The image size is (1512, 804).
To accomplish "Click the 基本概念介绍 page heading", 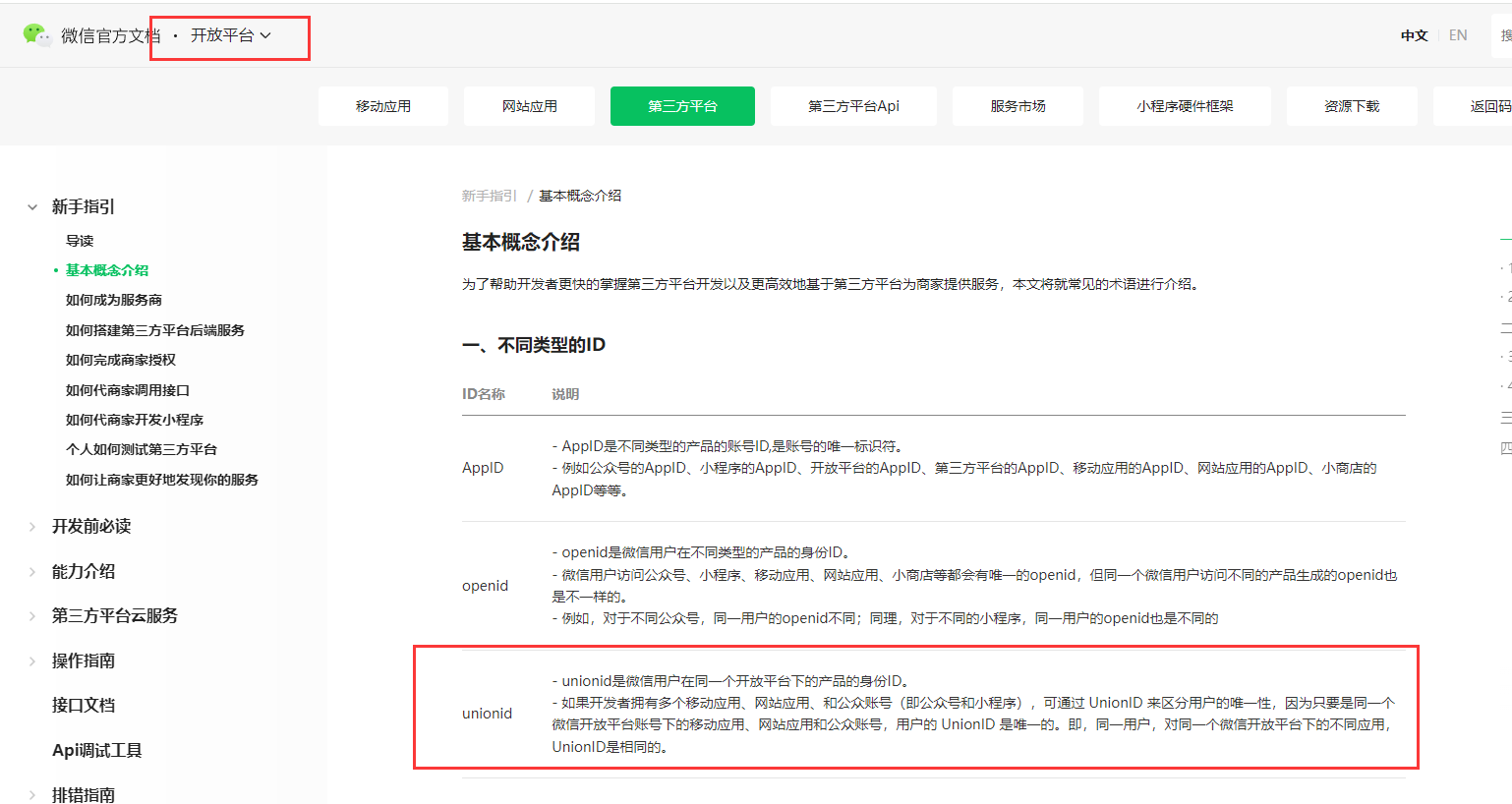I will click(x=521, y=242).
